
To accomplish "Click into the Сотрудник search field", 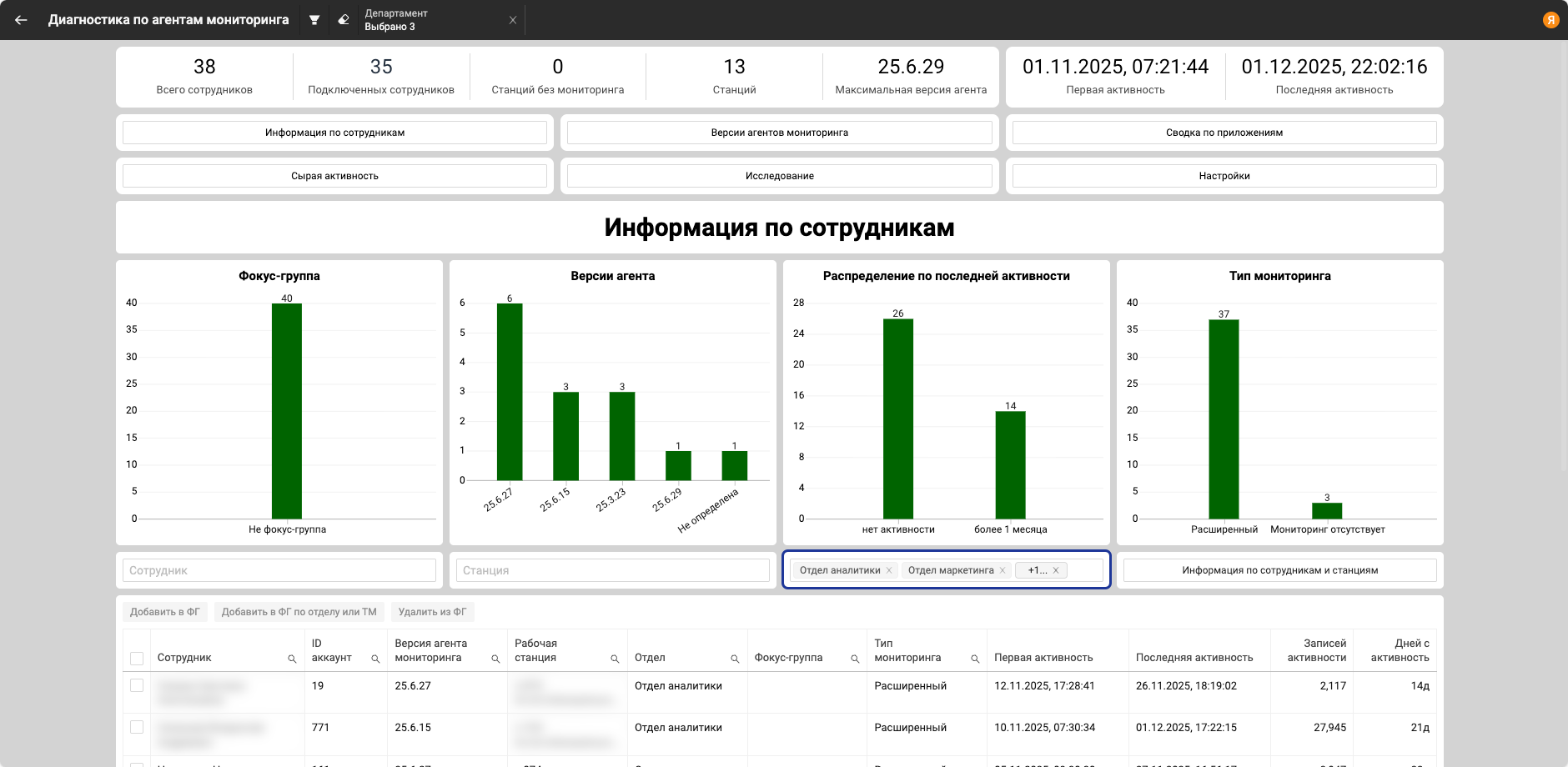I will [279, 570].
